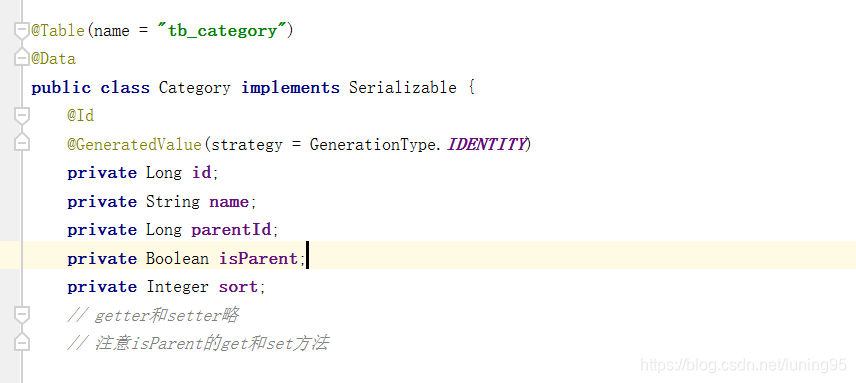Click the @GeneratedValue annotation

[x=134, y=145]
